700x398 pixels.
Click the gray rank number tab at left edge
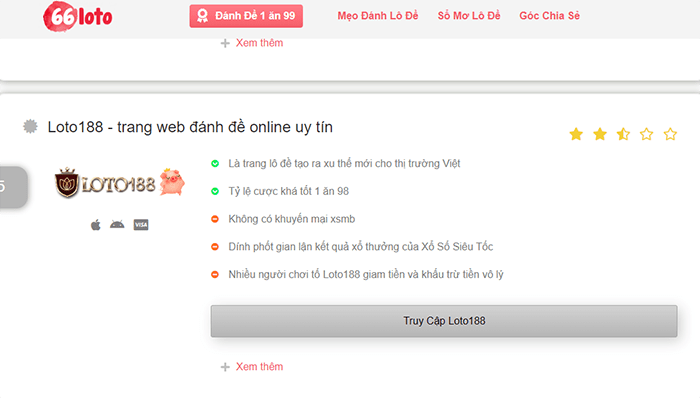coord(13,187)
